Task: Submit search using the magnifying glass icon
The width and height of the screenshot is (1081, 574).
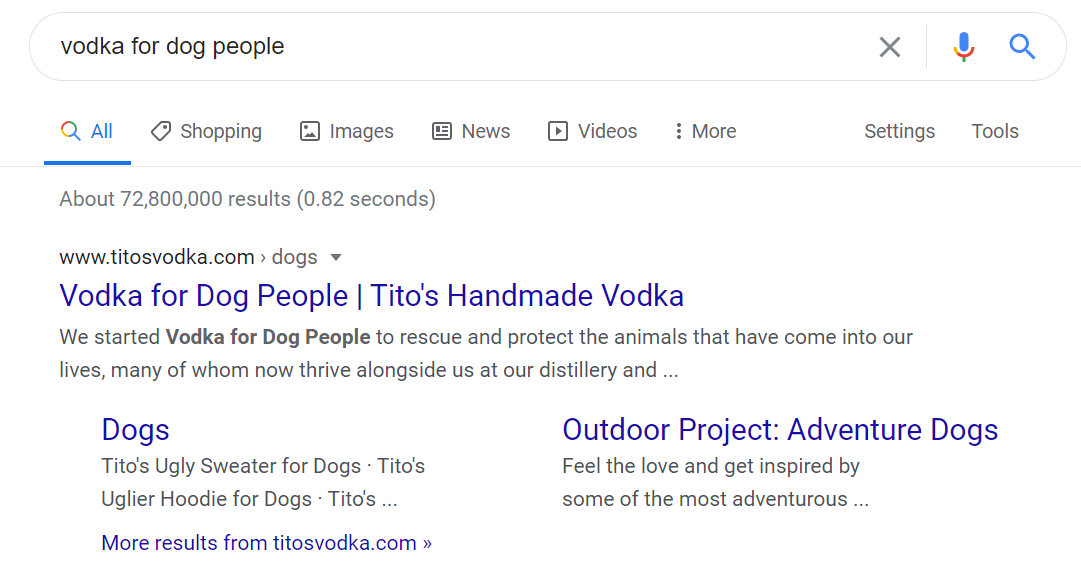Action: tap(1022, 47)
